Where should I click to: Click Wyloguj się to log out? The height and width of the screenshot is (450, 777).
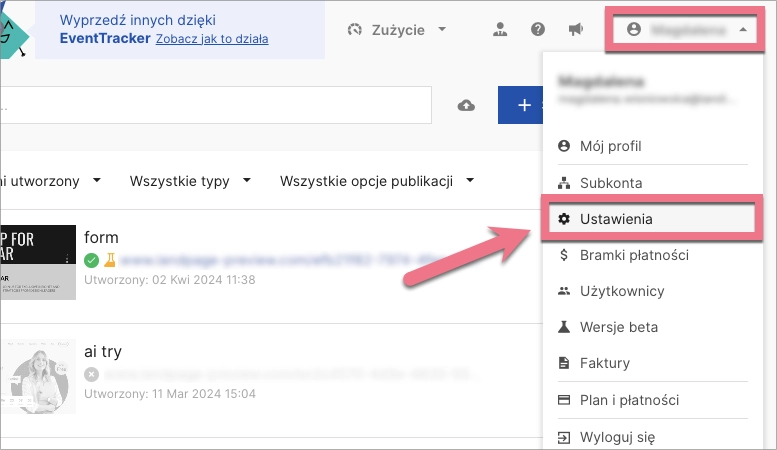click(617, 437)
